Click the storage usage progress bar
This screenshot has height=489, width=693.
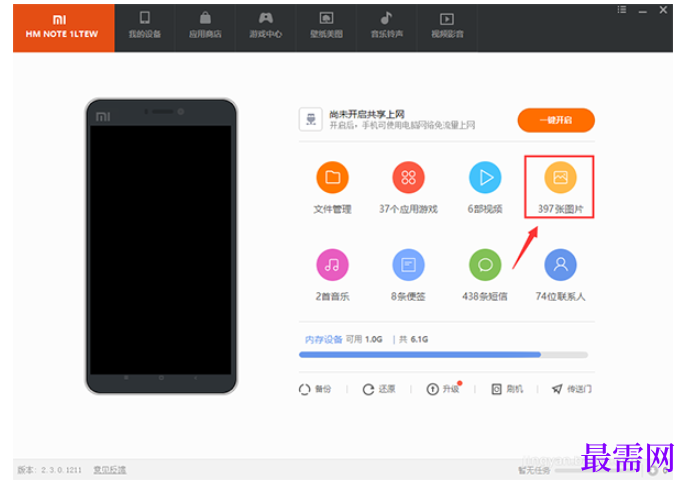[443, 355]
